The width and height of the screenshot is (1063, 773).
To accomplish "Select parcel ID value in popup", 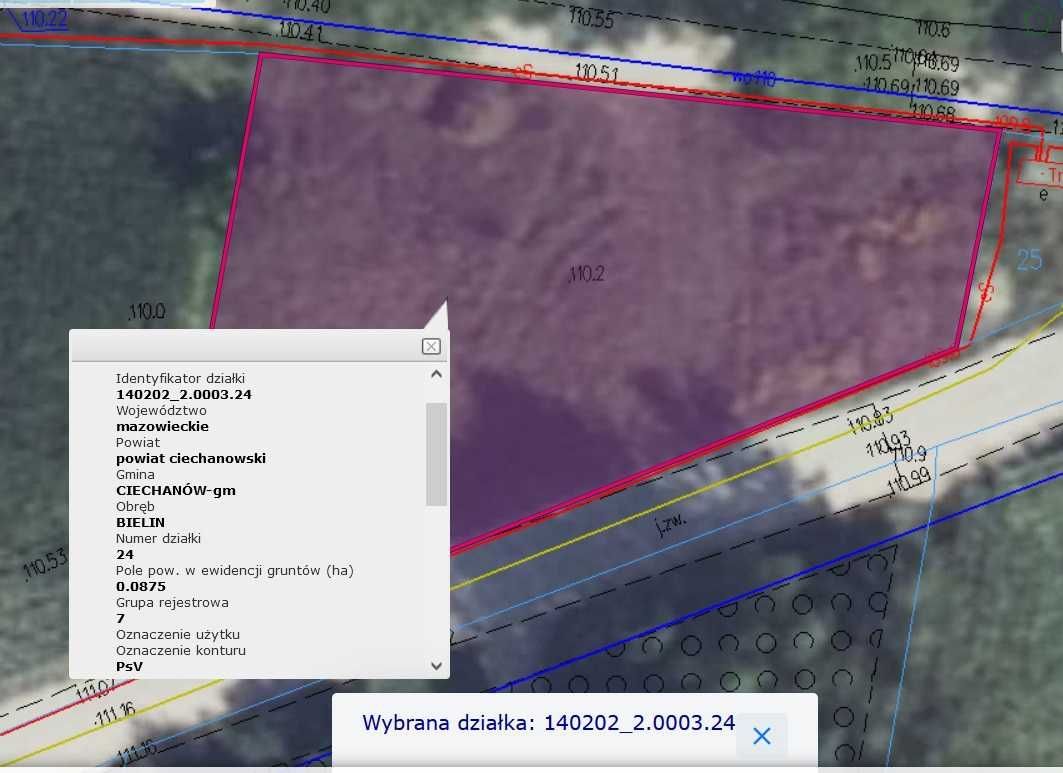I will [x=184, y=394].
